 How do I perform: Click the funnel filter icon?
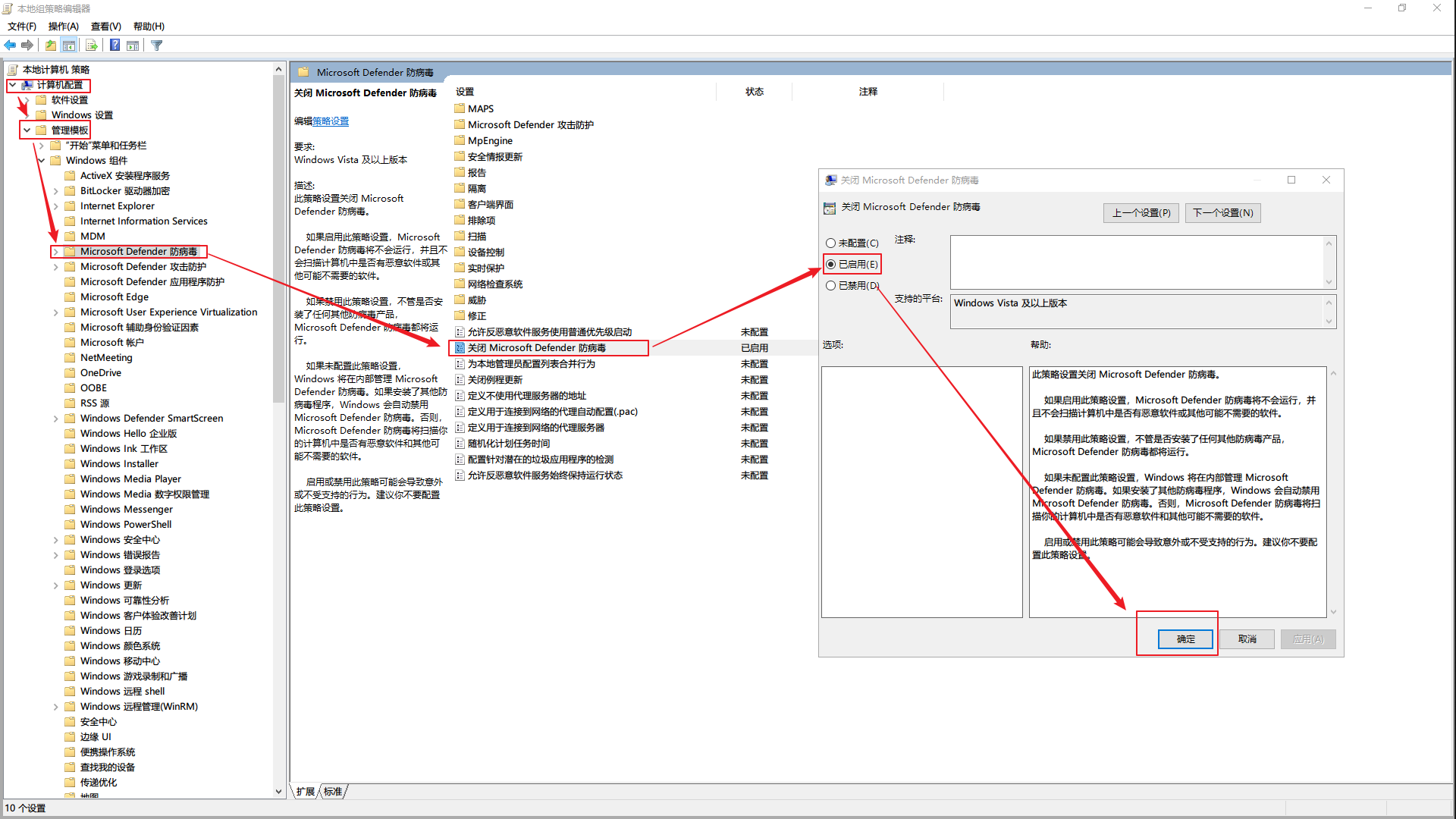(x=157, y=45)
